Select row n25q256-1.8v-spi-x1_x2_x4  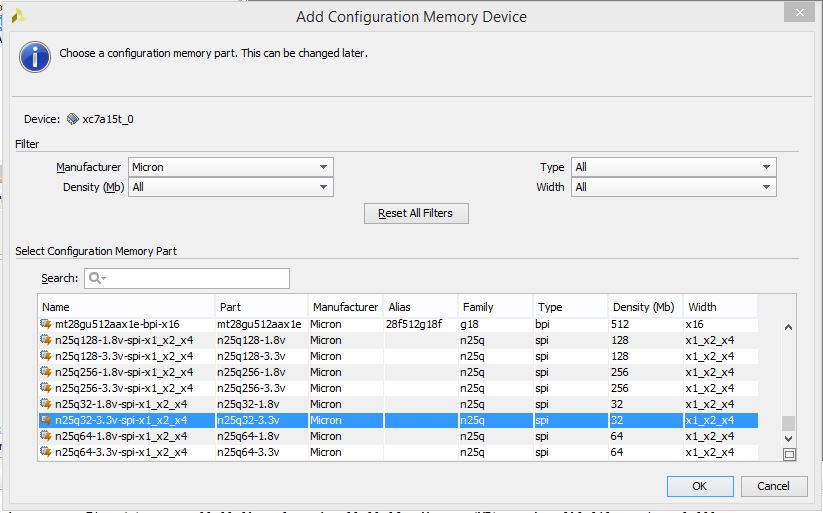point(398,372)
